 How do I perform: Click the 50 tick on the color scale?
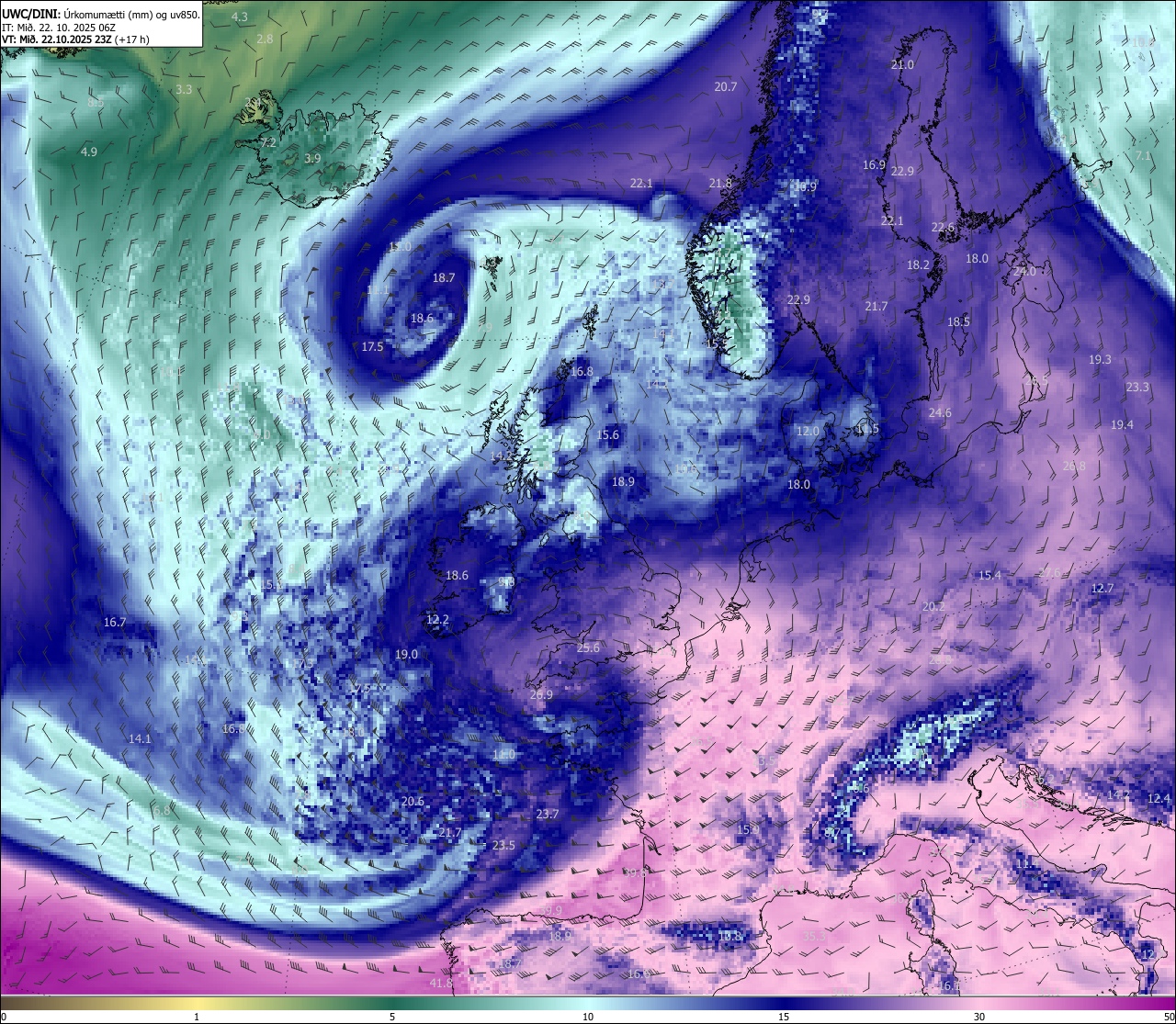[x=1169, y=1016]
